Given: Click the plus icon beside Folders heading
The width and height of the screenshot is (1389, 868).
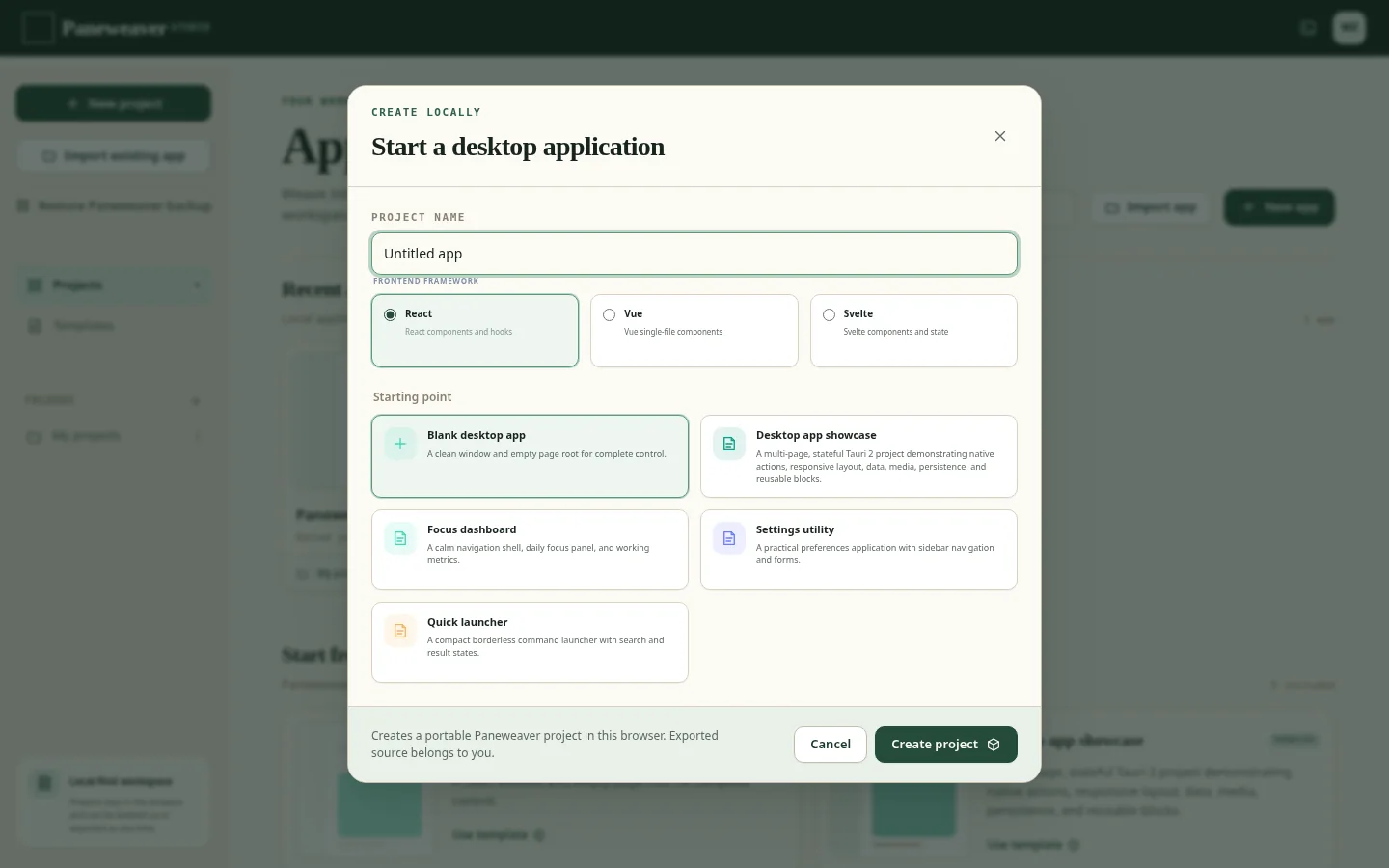Looking at the screenshot, I should pos(196,400).
